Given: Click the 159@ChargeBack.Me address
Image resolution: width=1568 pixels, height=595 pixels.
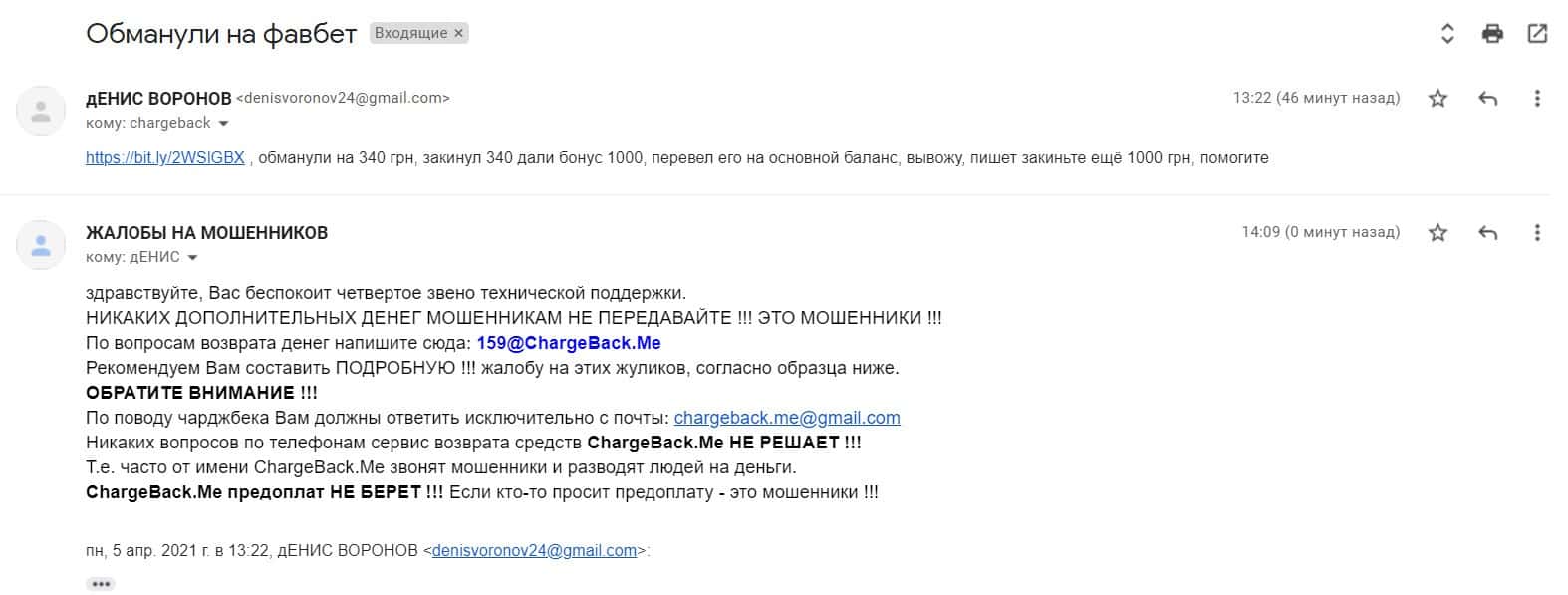Looking at the screenshot, I should tap(569, 343).
